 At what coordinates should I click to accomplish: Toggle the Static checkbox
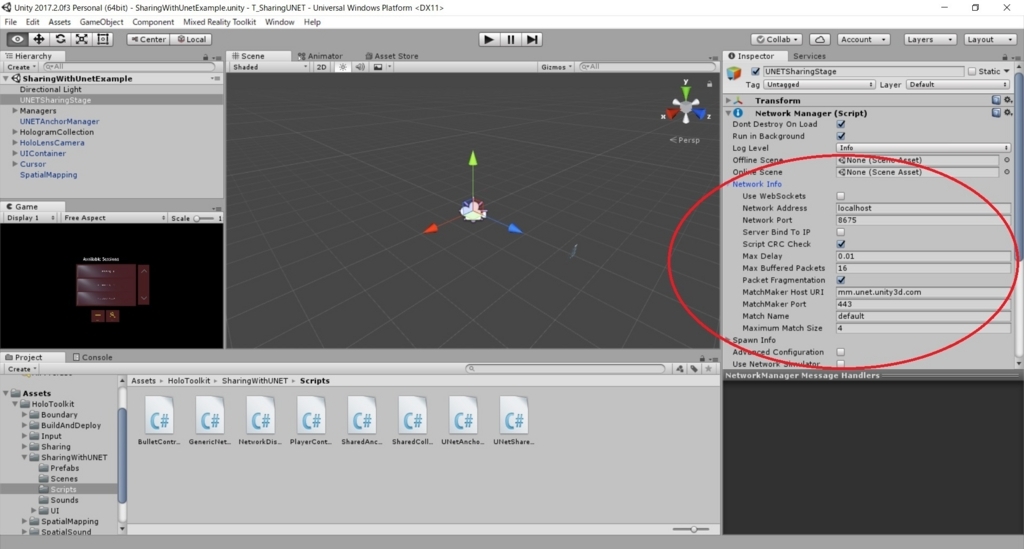(972, 71)
